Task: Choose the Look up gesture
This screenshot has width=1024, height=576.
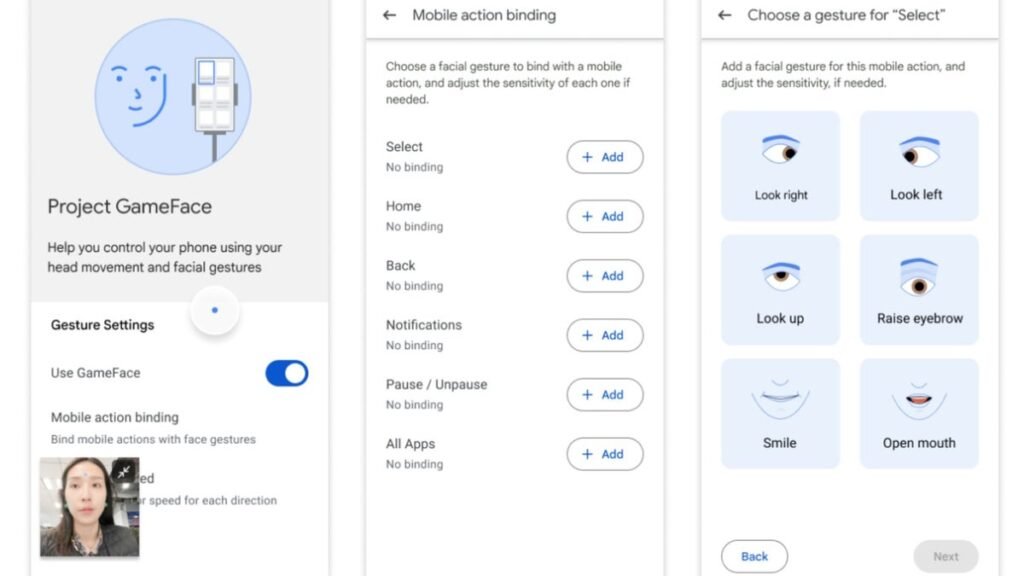Action: click(x=780, y=289)
